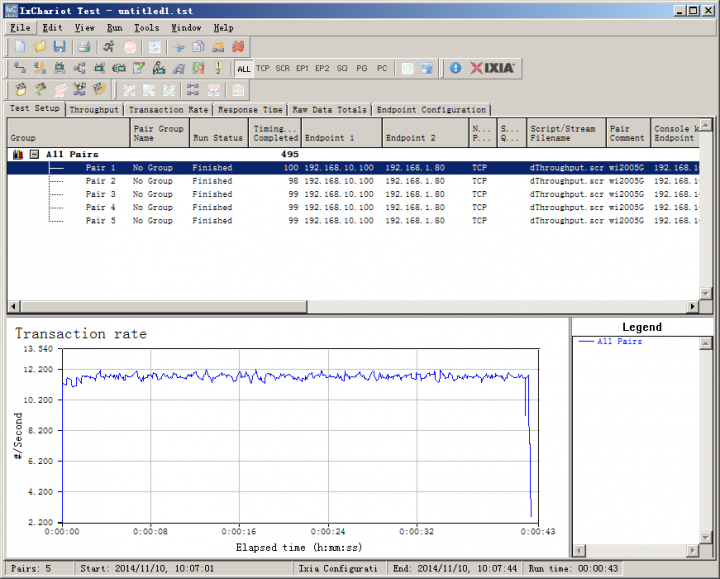
Task: Open the Window menu
Action: 186,28
